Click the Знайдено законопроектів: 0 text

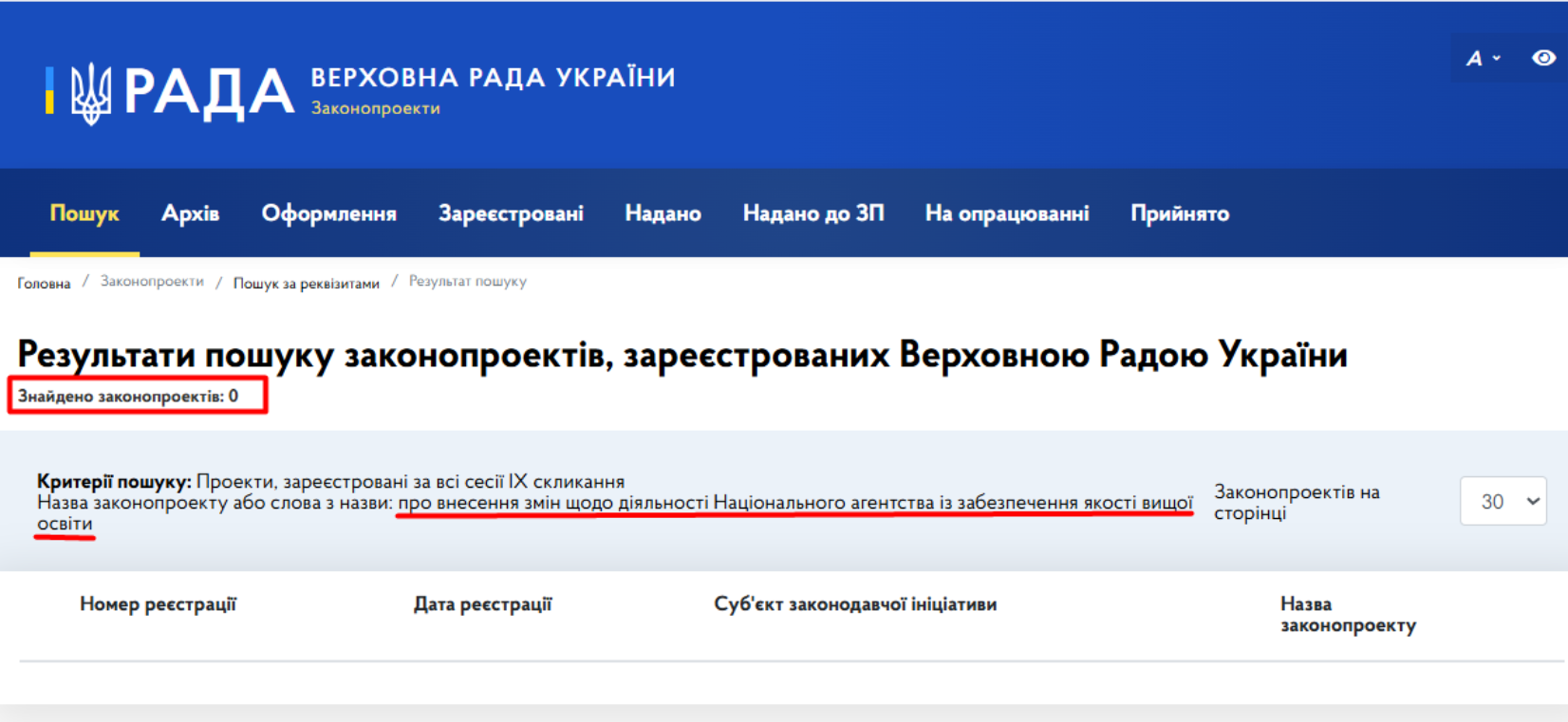pos(128,396)
